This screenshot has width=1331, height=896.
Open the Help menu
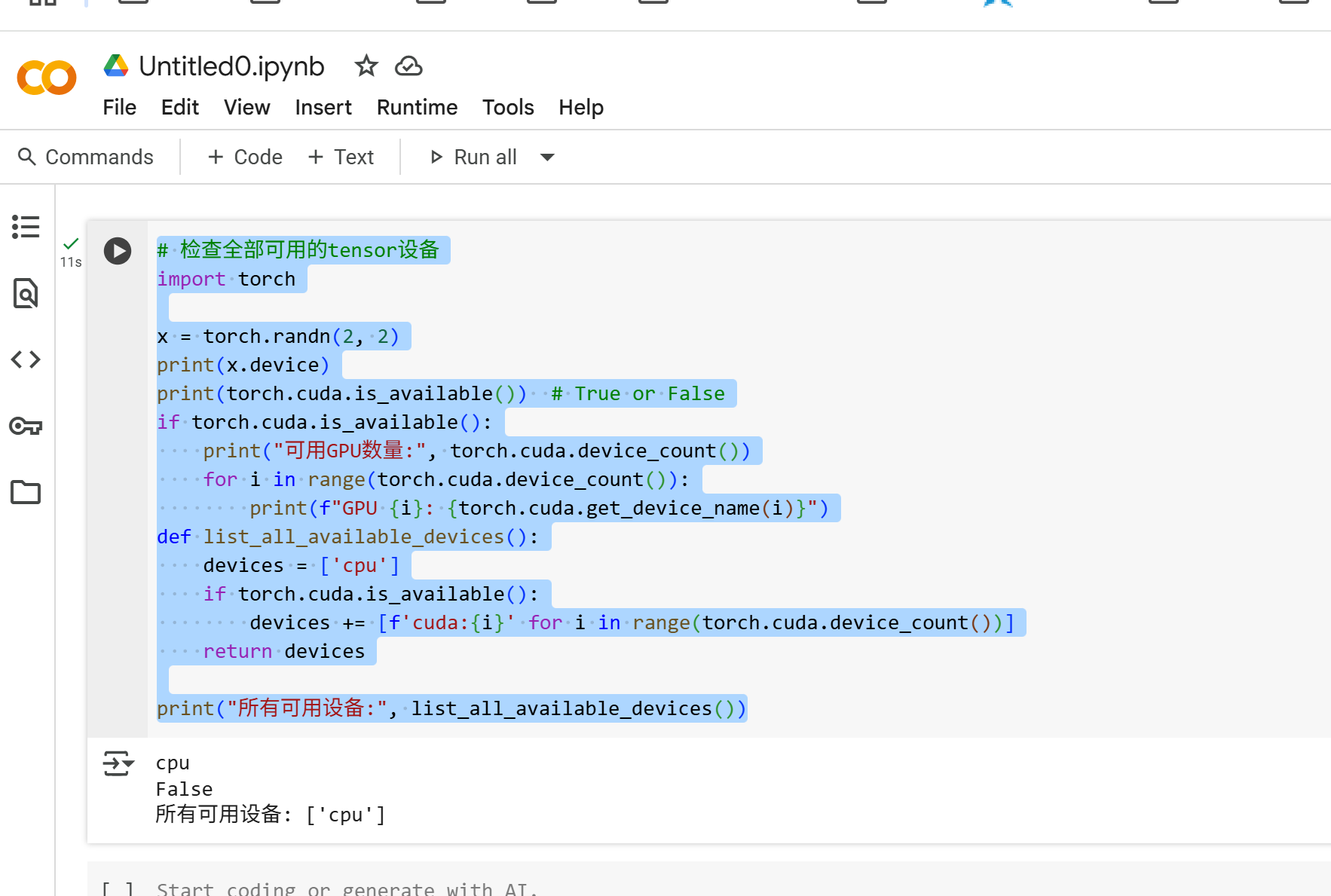tap(581, 108)
